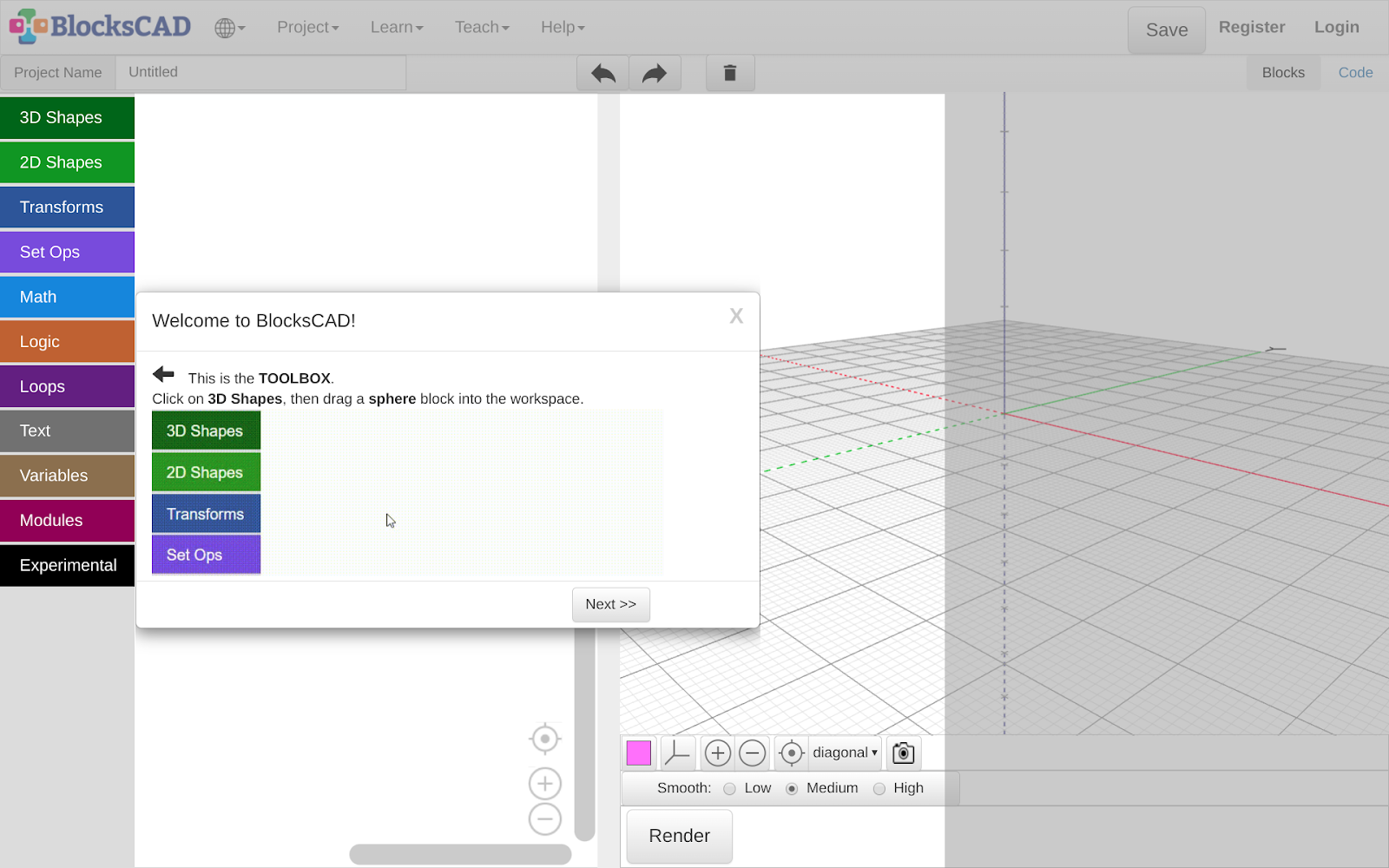The image size is (1389, 868).
Task: Click the workspace zoom out icon
Action: pyautogui.click(x=545, y=819)
